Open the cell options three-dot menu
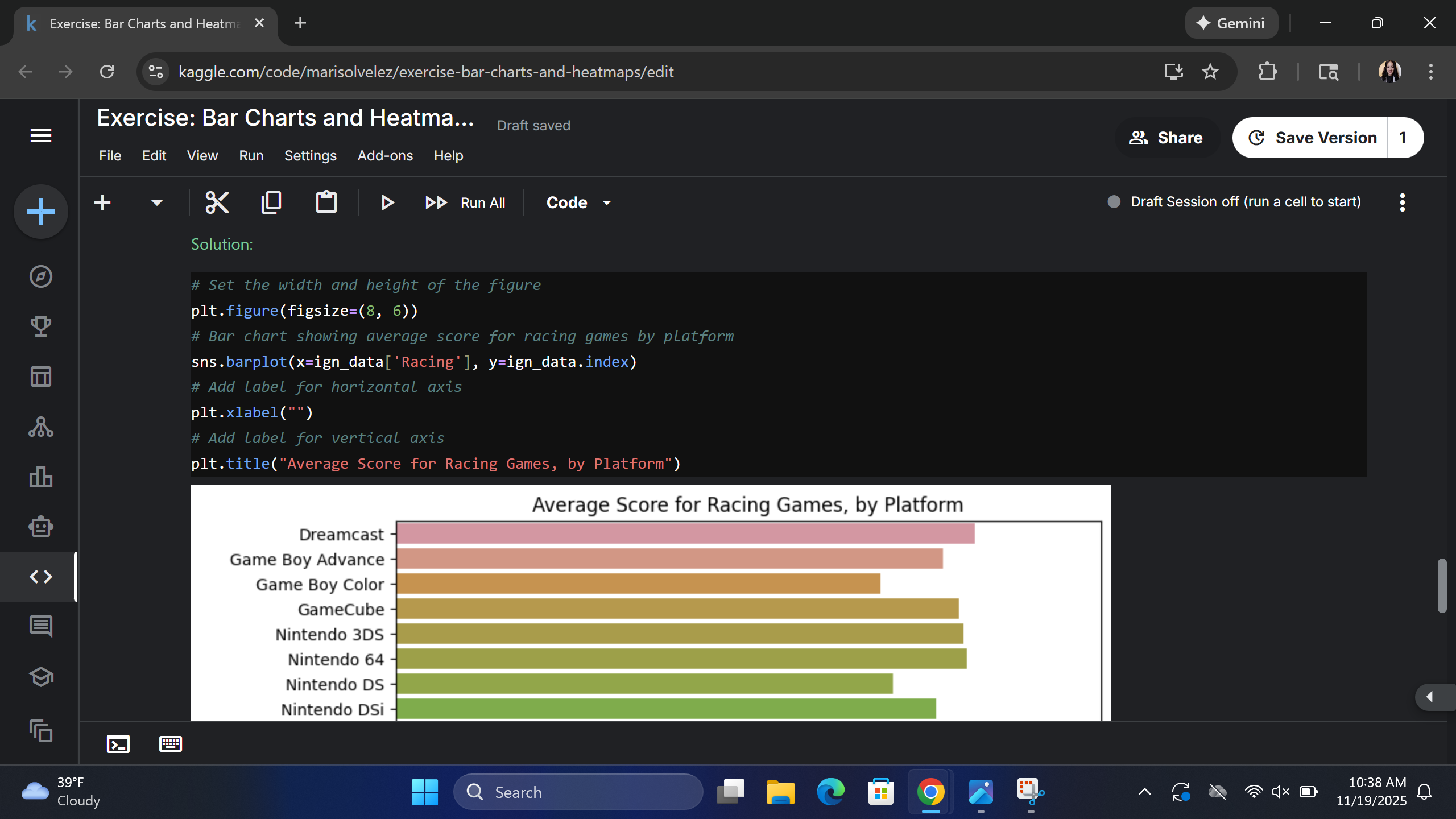The width and height of the screenshot is (1456, 819). [x=1402, y=202]
